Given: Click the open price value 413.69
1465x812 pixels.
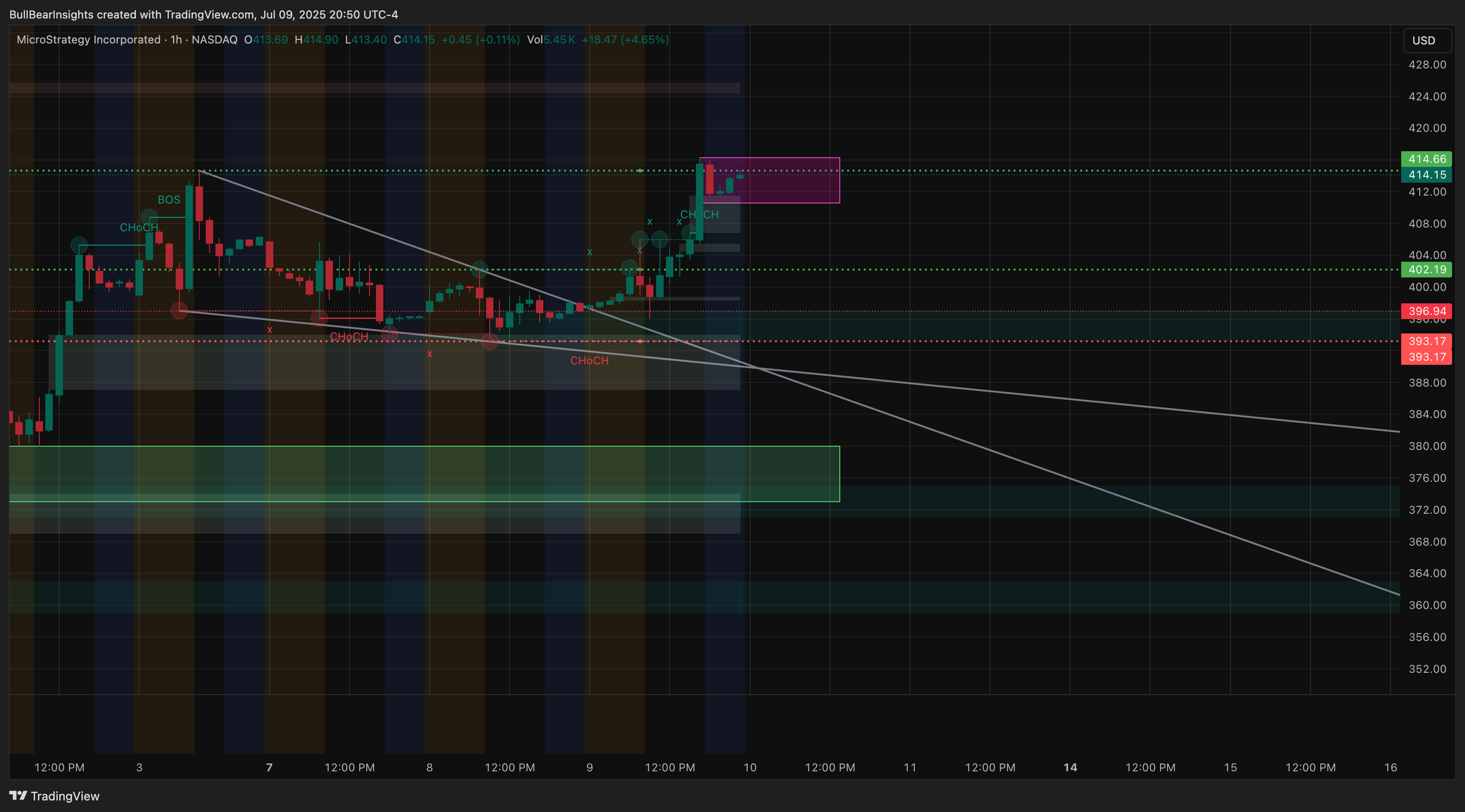Looking at the screenshot, I should pyautogui.click(x=270, y=40).
